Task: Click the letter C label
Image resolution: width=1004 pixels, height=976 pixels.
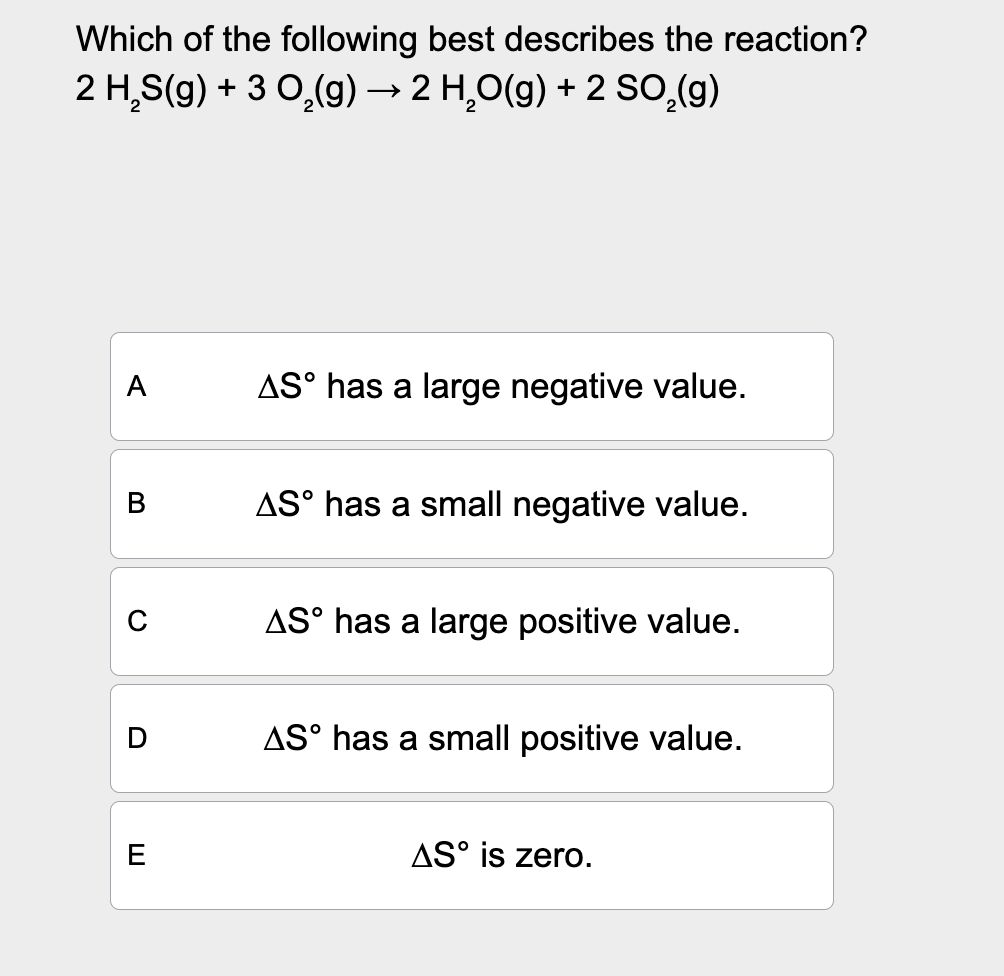Action: [x=137, y=621]
